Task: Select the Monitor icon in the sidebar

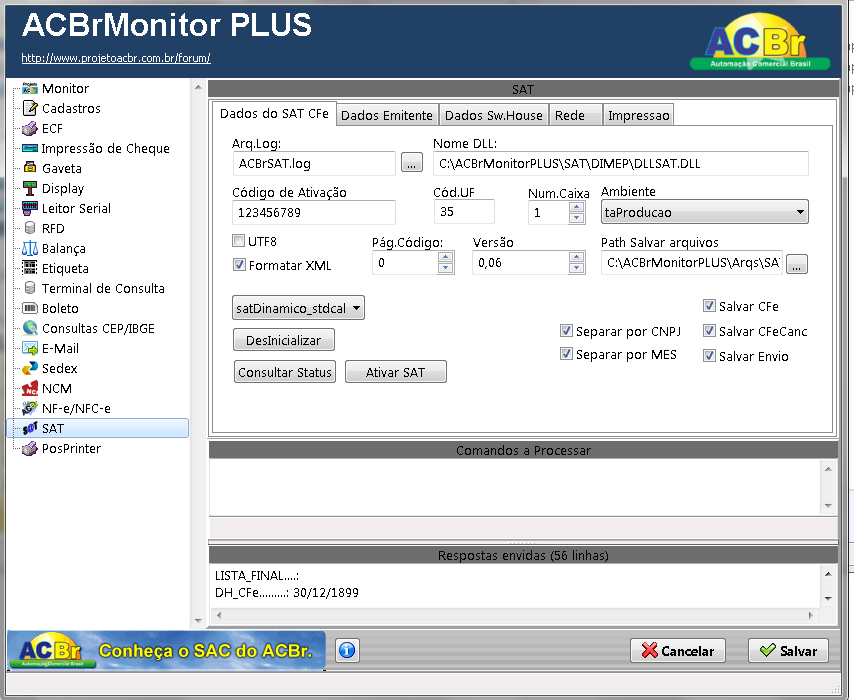Action: [29, 88]
